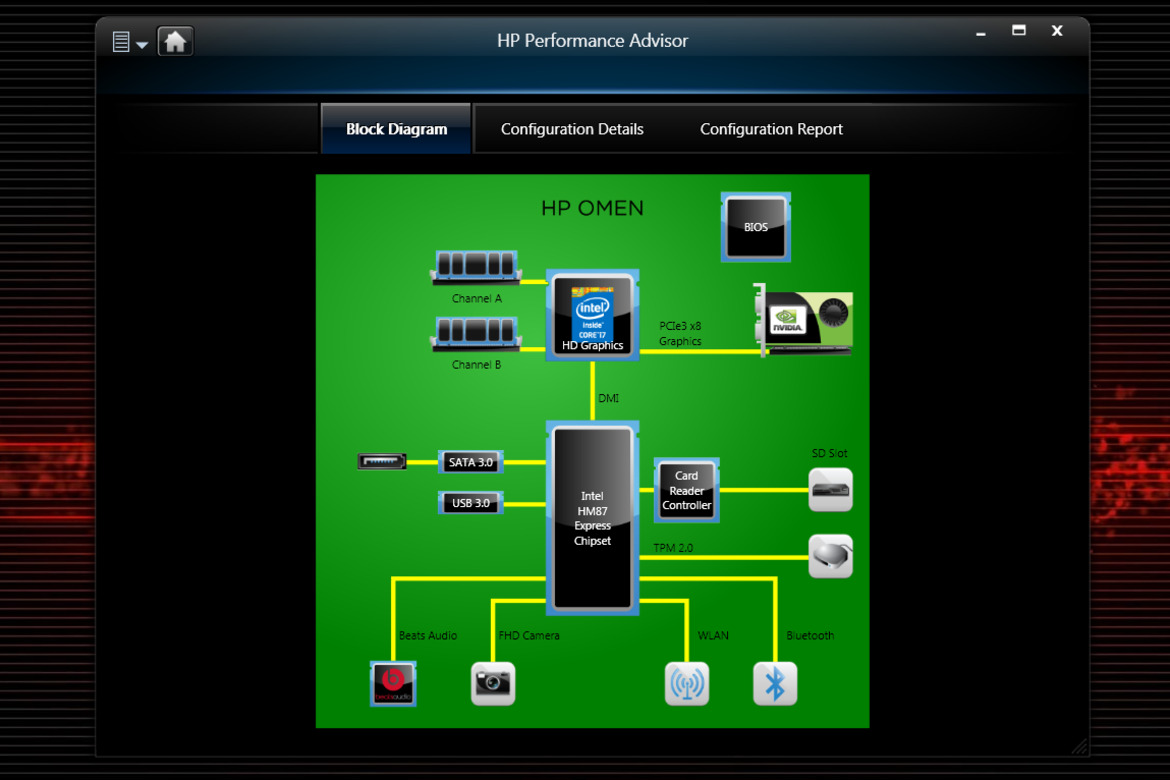Select the FHD Camera icon
Viewport: 1170px width, 780px height.
click(x=493, y=684)
